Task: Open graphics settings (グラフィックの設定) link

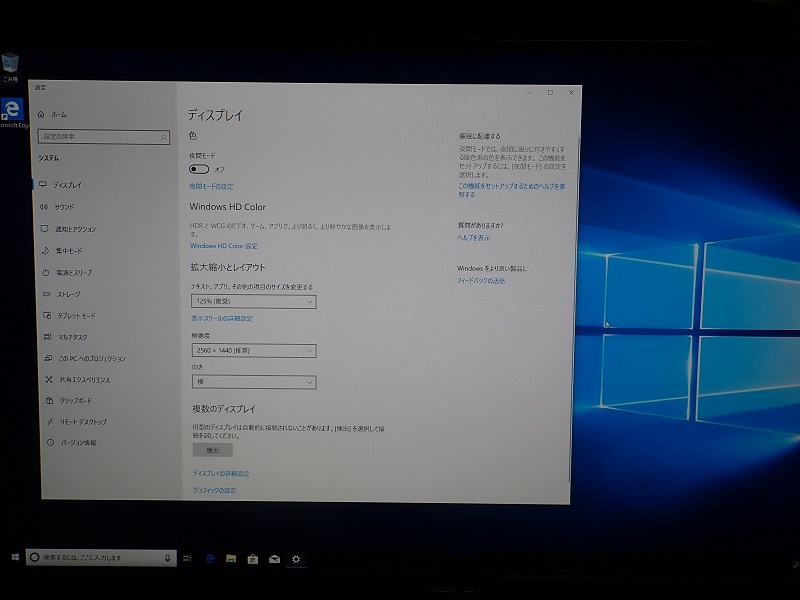Action: pyautogui.click(x=214, y=491)
